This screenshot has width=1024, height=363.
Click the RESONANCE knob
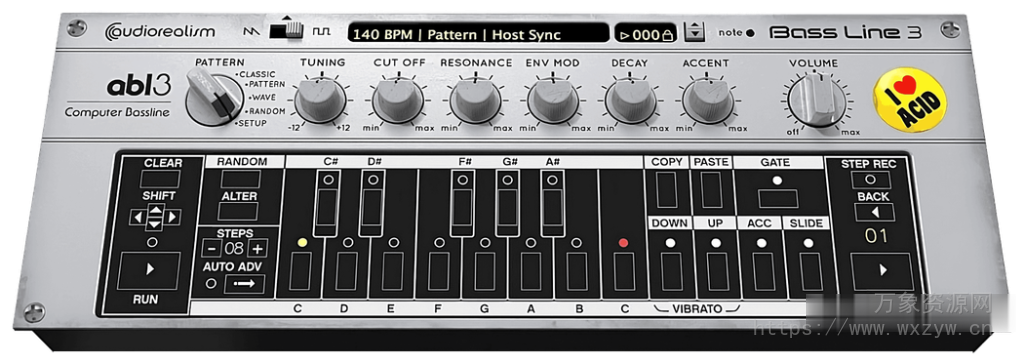pos(475,100)
